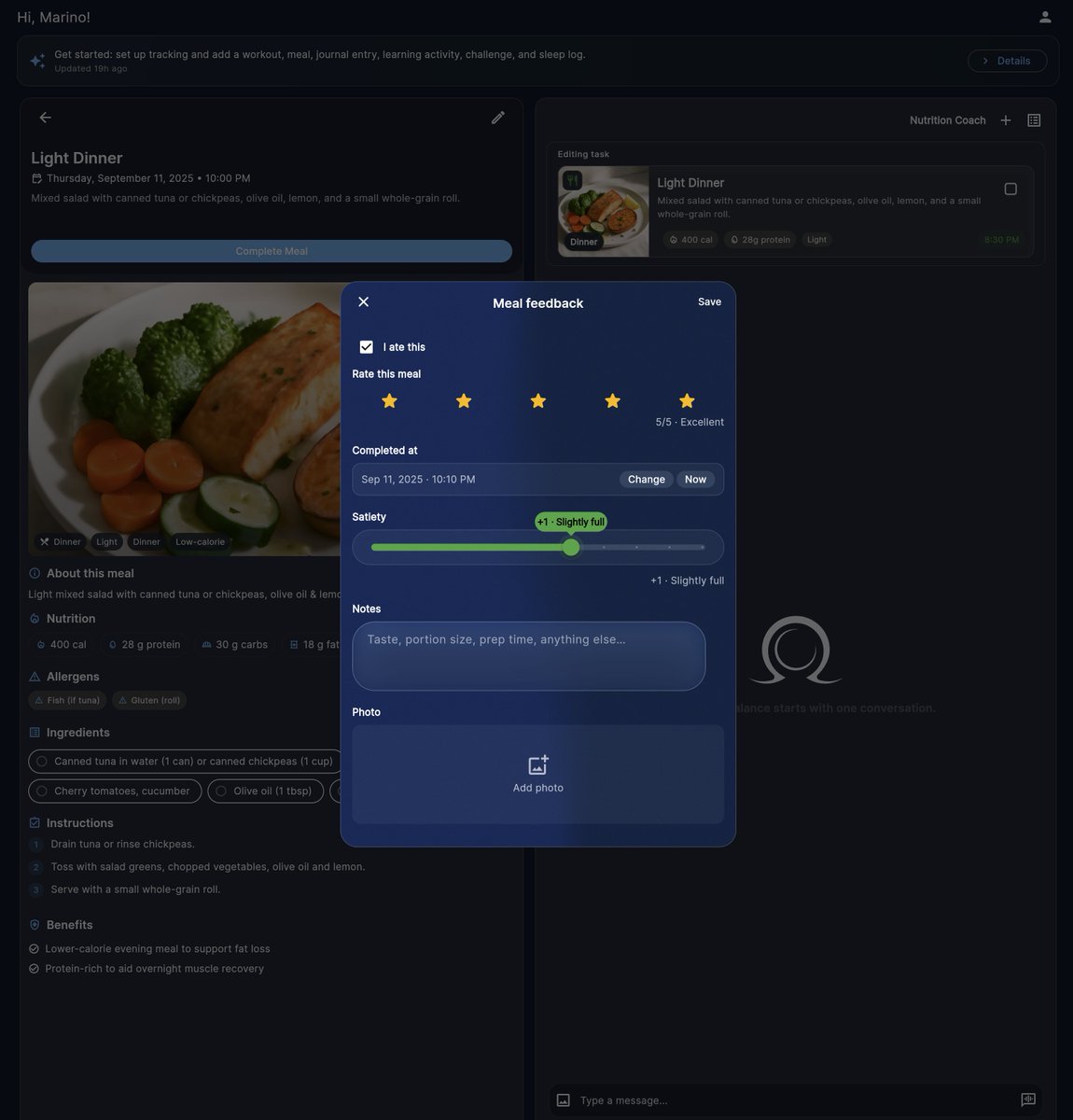Click the Satiety slider handle
The width and height of the screenshot is (1073, 1120).
point(571,547)
